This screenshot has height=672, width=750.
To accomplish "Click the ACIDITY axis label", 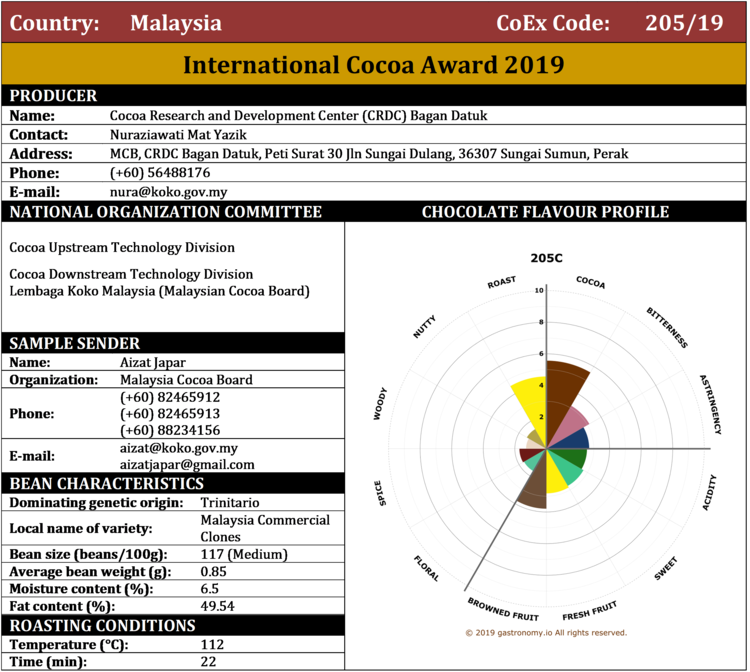I will pos(709,492).
